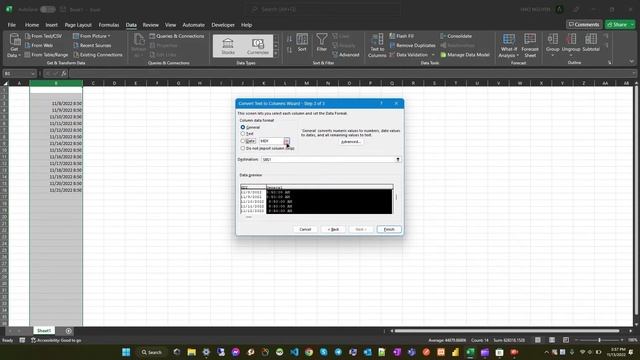Click Finish to complete the wizard
Viewport: 640px width, 360px height.
(389, 229)
